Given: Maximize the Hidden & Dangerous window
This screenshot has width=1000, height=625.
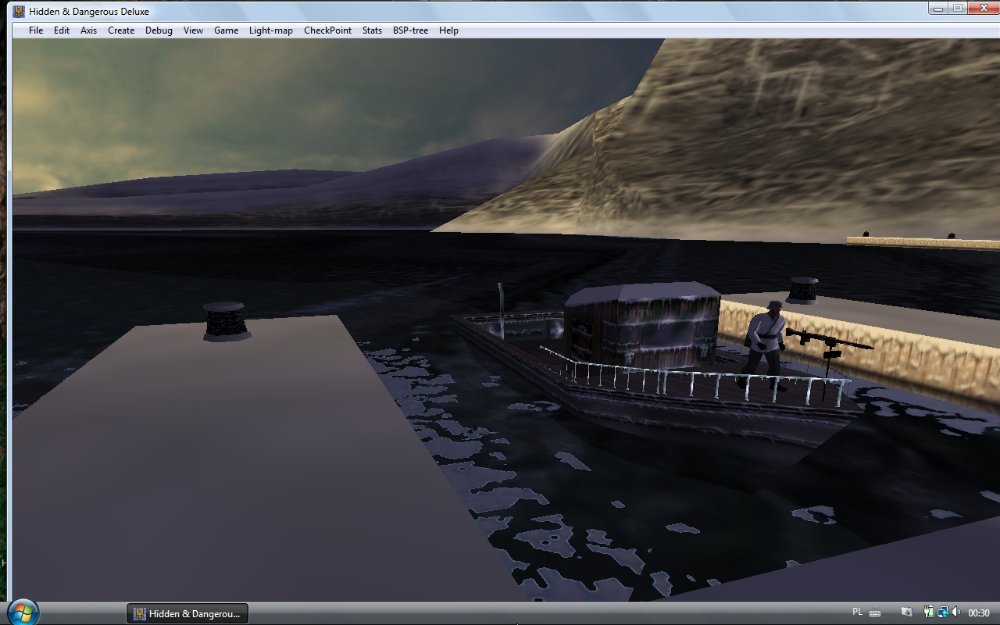Looking at the screenshot, I should (x=957, y=8).
